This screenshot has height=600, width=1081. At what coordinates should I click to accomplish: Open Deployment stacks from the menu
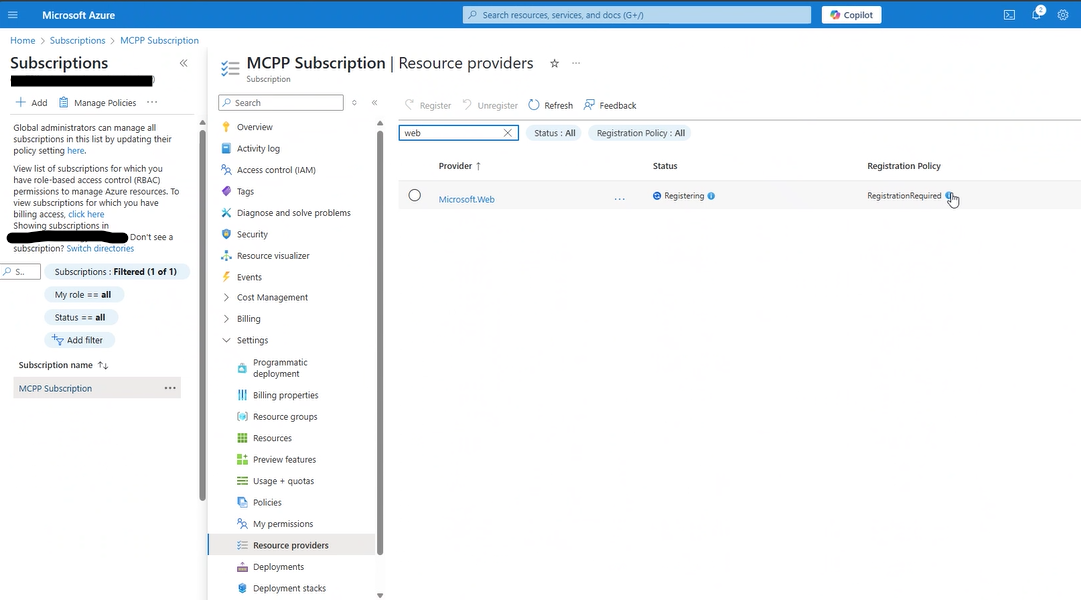(283, 588)
